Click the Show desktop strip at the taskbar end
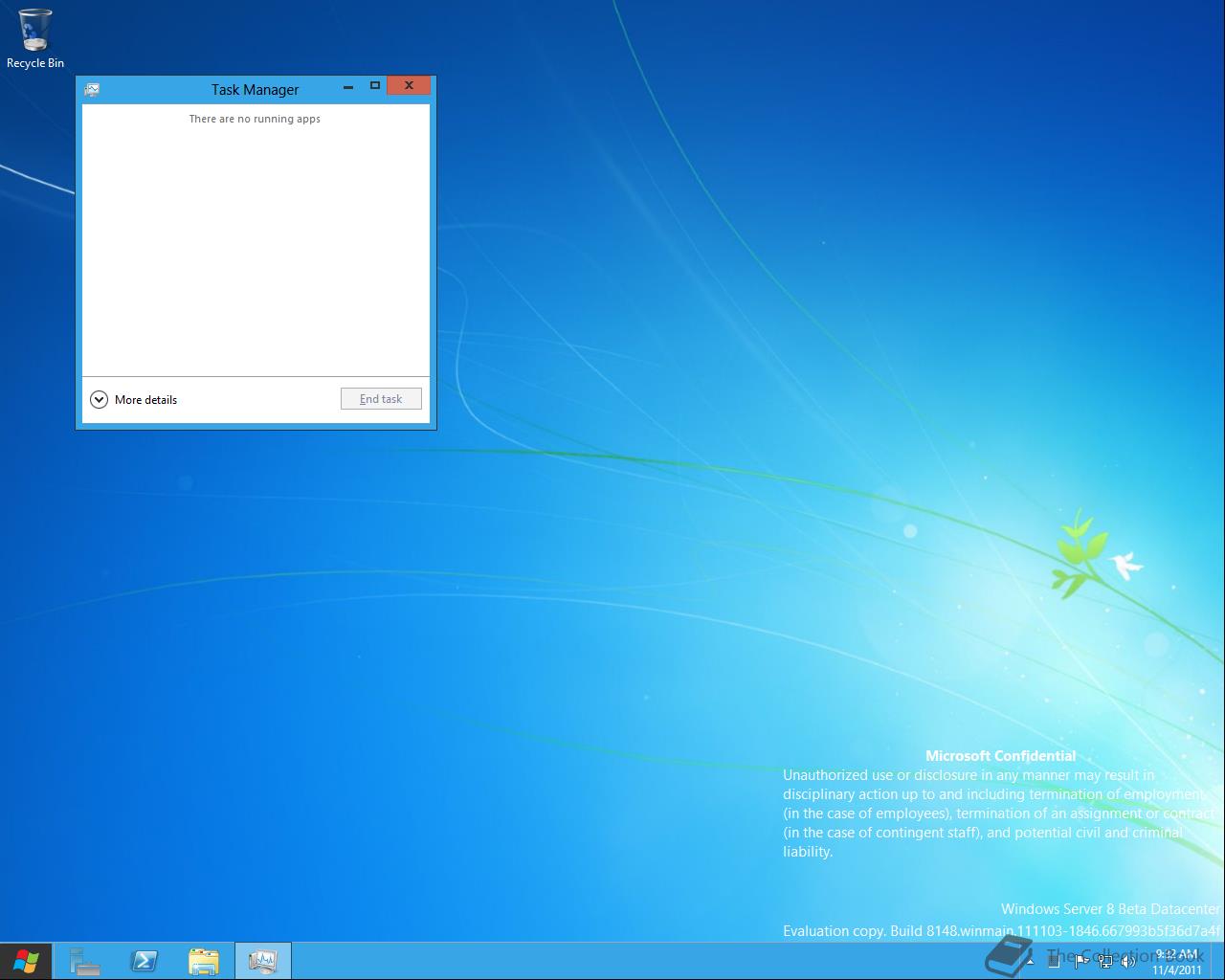The image size is (1225, 980). (x=1217, y=961)
